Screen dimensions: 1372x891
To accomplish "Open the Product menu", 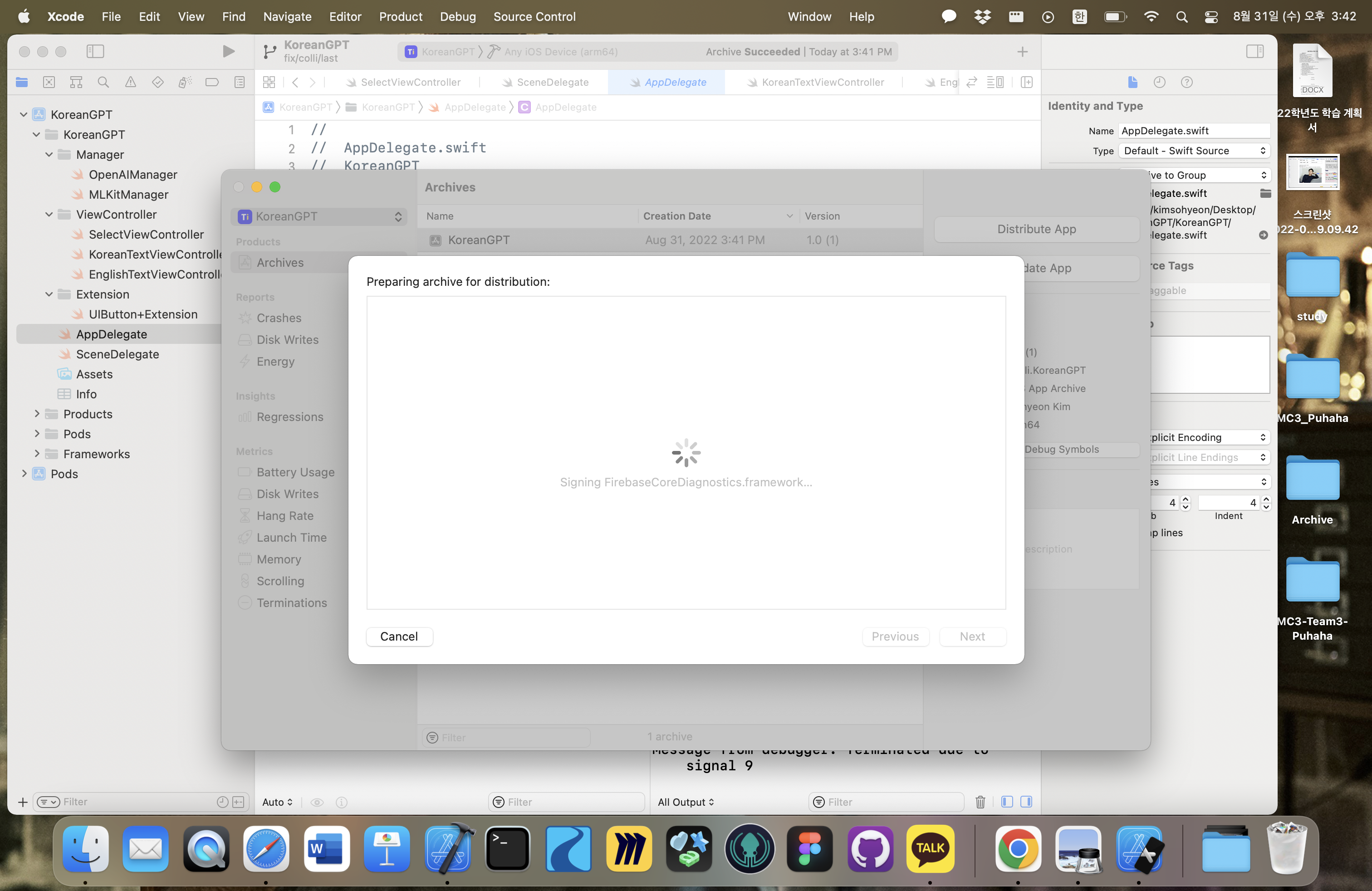I will 400,16.
